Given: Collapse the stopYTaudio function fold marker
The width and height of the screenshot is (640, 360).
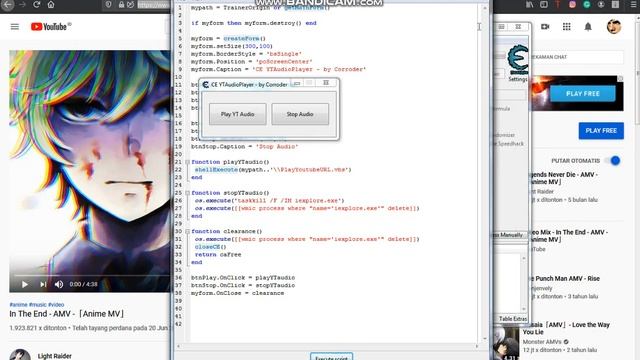Looking at the screenshot, I should pyautogui.click(x=187, y=193).
